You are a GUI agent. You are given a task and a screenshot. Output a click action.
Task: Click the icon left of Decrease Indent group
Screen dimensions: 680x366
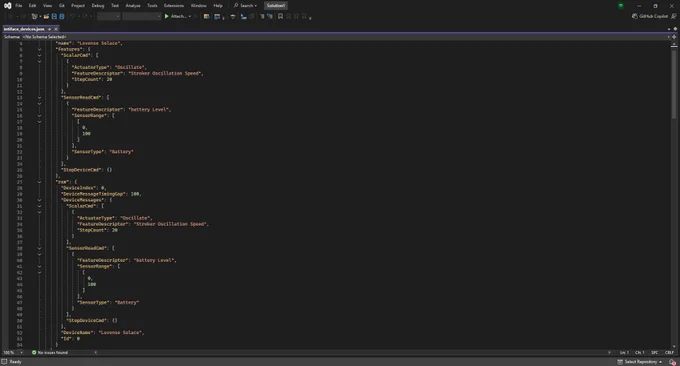click(244, 16)
